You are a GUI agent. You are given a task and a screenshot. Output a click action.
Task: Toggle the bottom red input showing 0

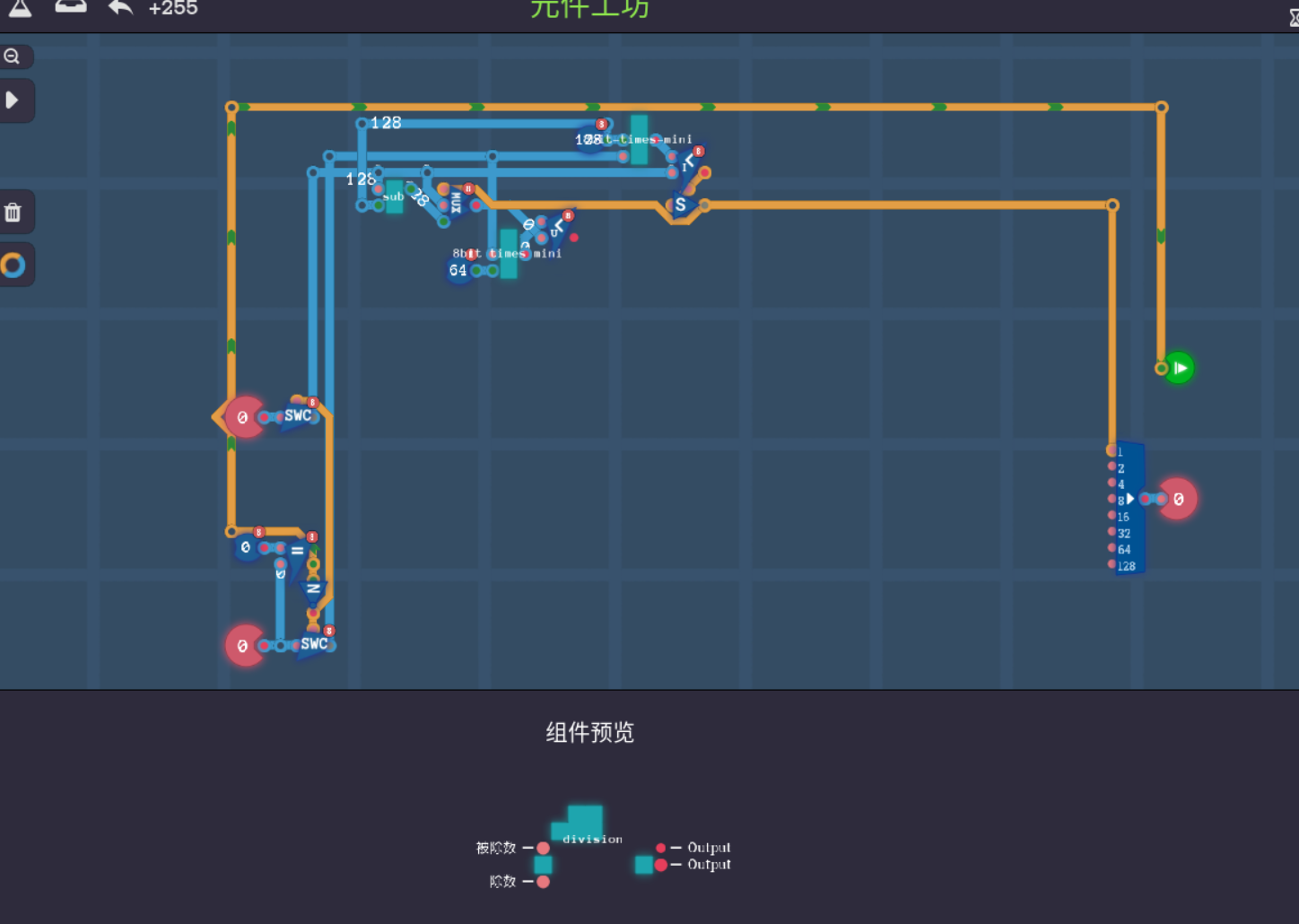(243, 645)
